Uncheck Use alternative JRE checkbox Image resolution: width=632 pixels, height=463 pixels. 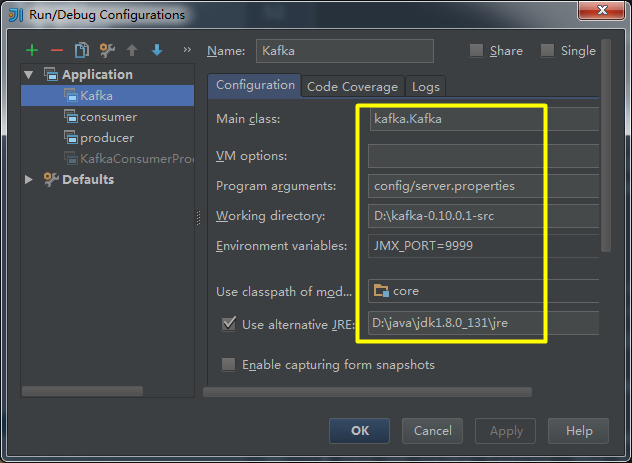point(229,324)
